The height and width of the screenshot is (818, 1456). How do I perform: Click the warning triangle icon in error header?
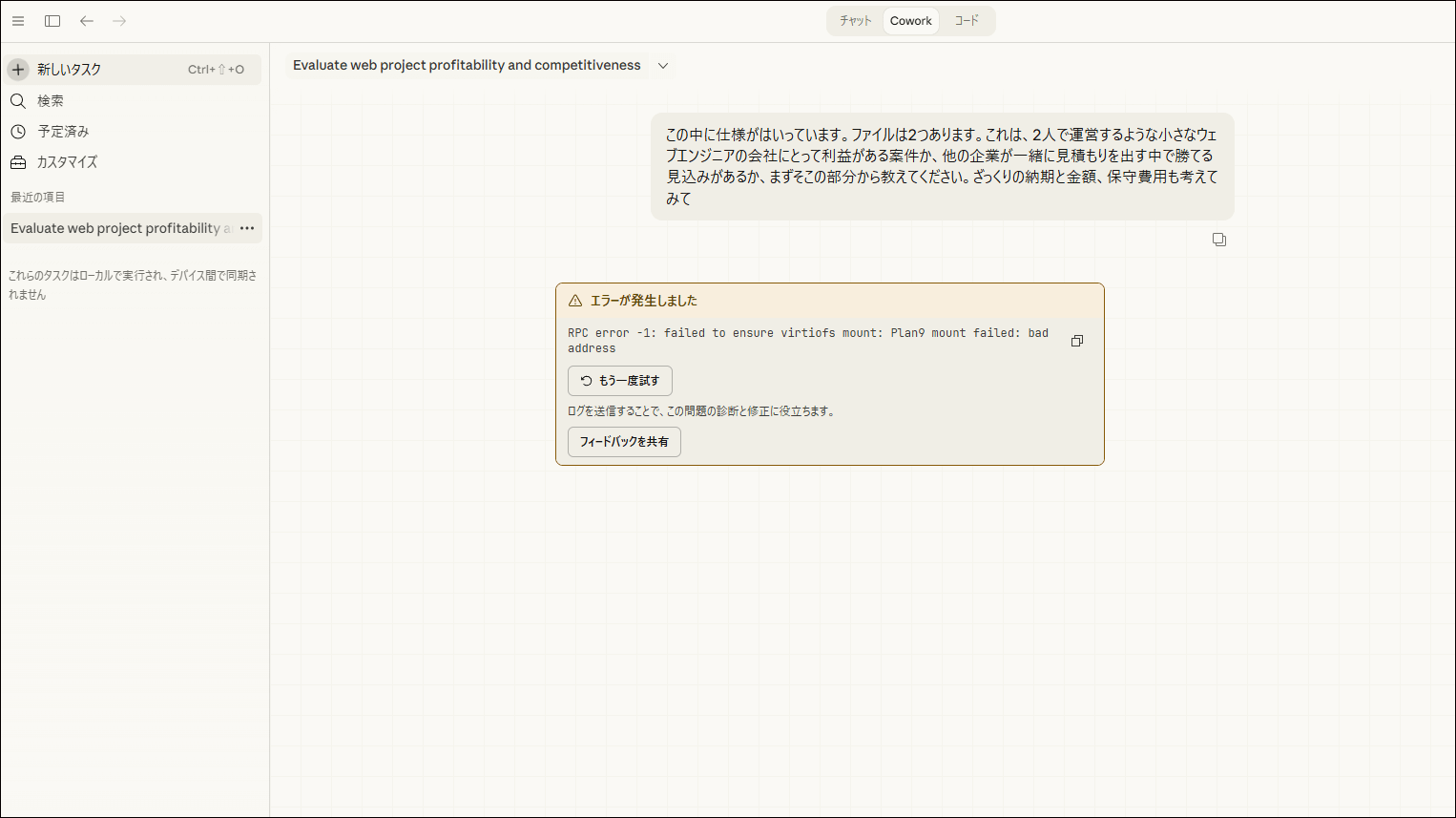click(575, 301)
